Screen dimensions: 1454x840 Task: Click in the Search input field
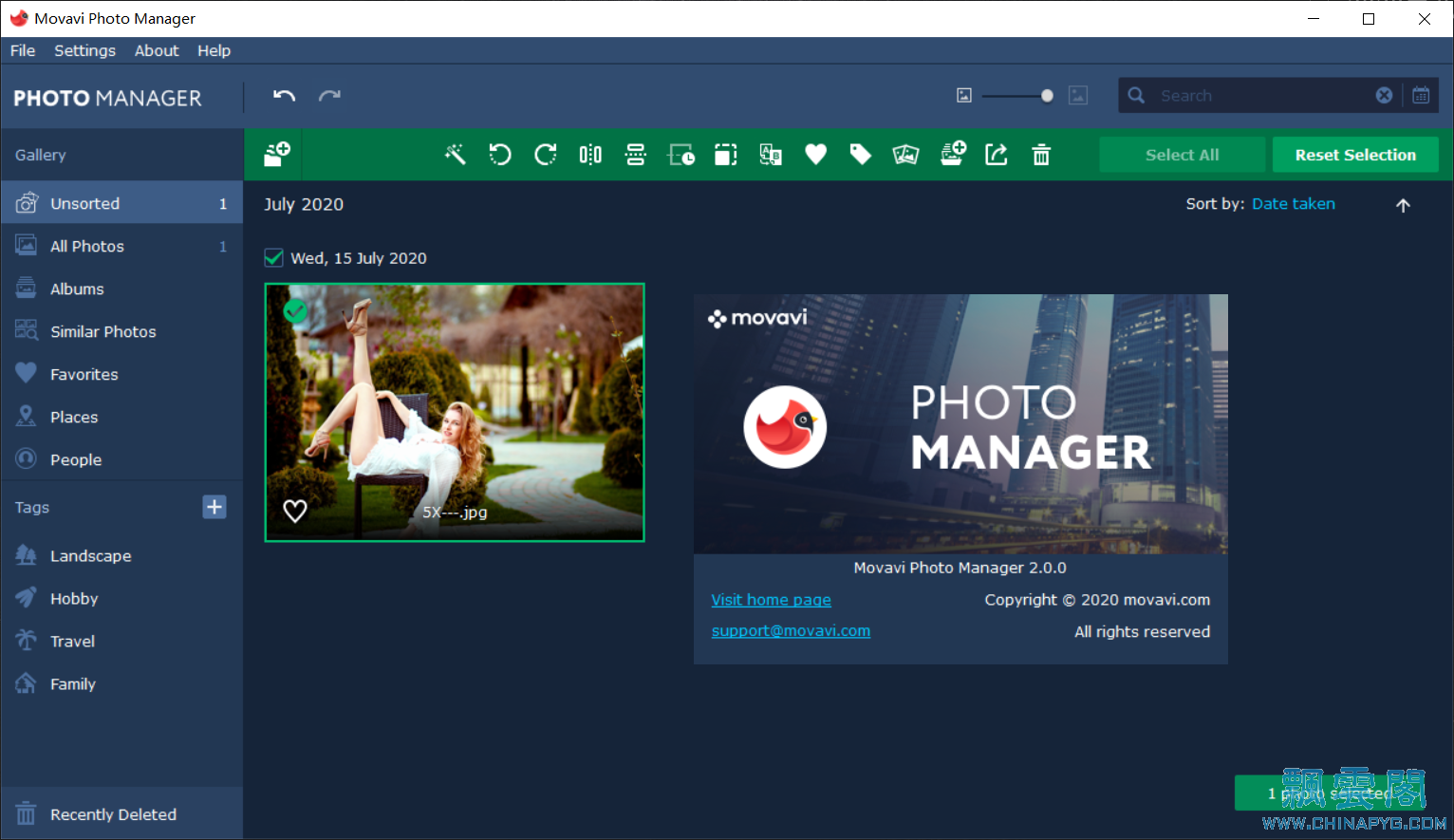(x=1262, y=95)
